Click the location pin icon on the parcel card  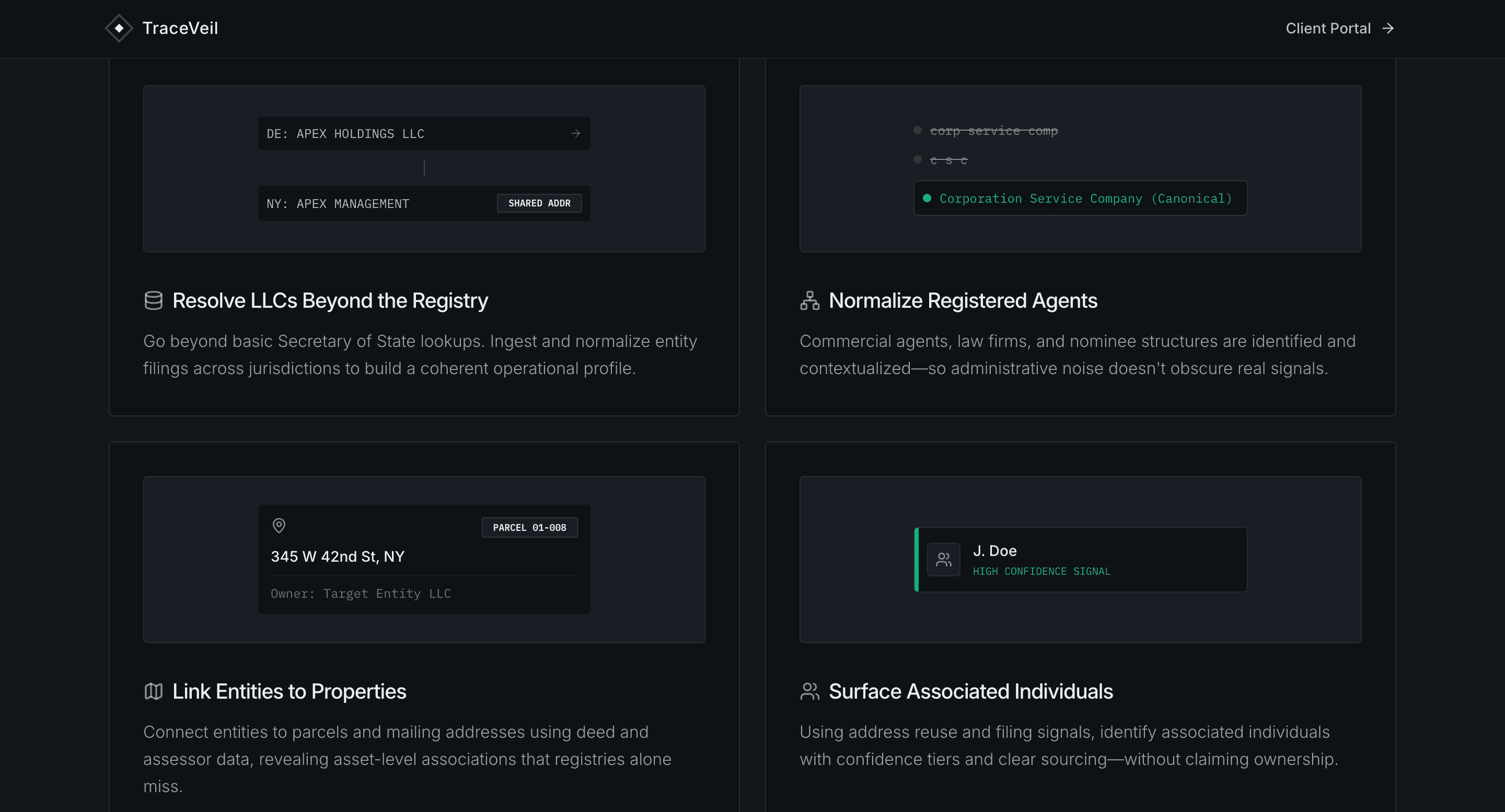click(x=279, y=526)
